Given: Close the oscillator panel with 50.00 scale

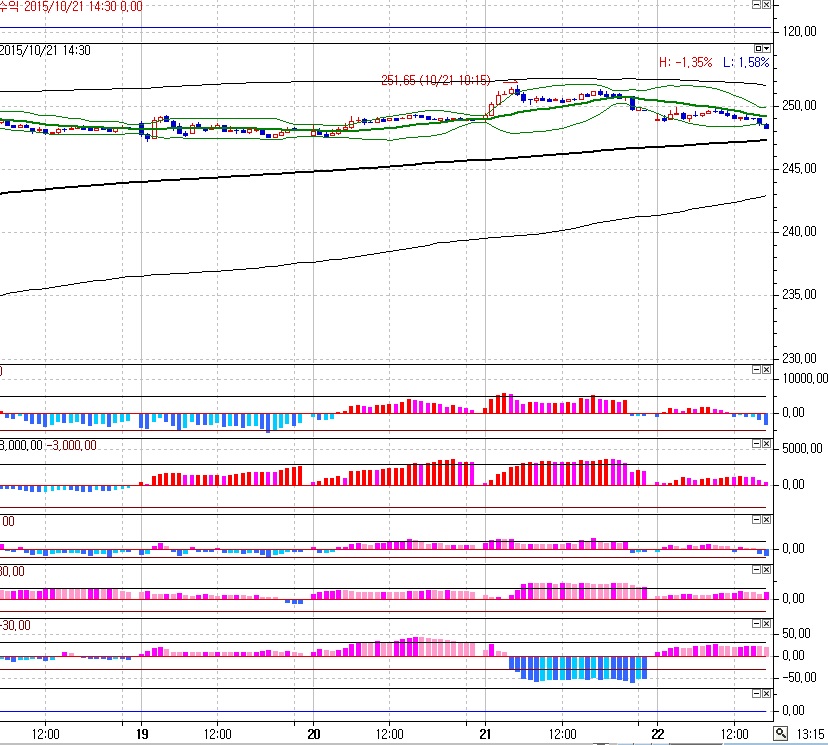Looking at the screenshot, I should click(x=767, y=623).
